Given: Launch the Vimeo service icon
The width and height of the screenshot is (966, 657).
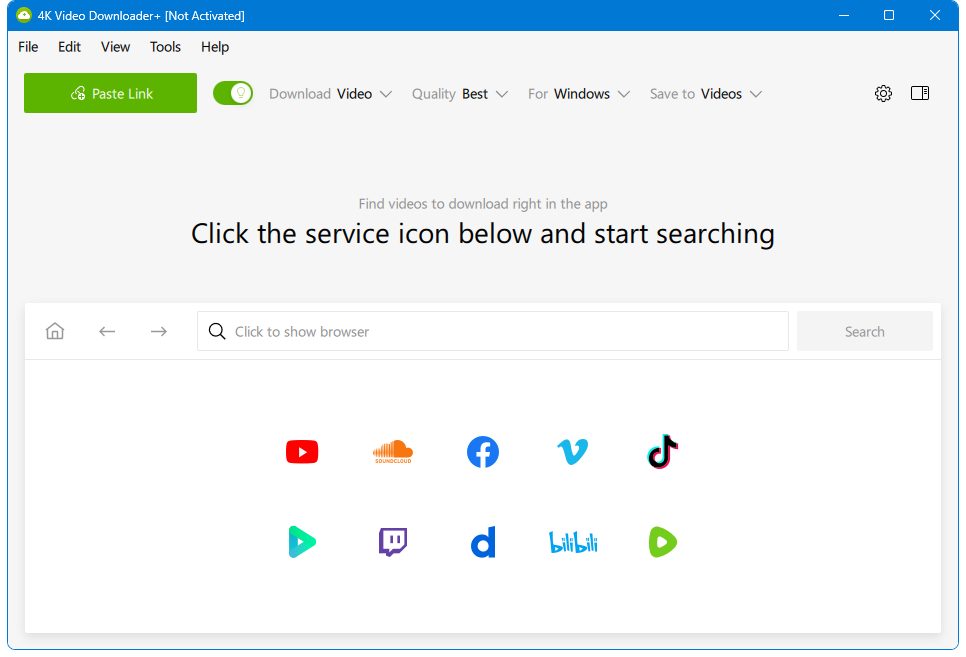Looking at the screenshot, I should click(x=572, y=452).
